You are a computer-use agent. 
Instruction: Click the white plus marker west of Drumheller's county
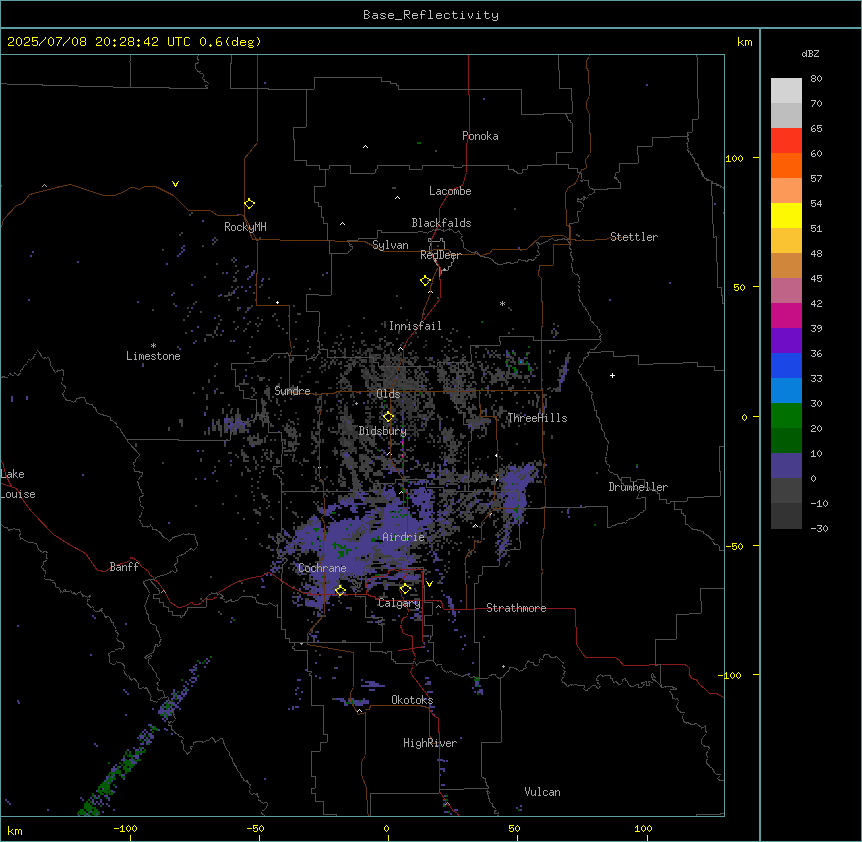pos(612,375)
